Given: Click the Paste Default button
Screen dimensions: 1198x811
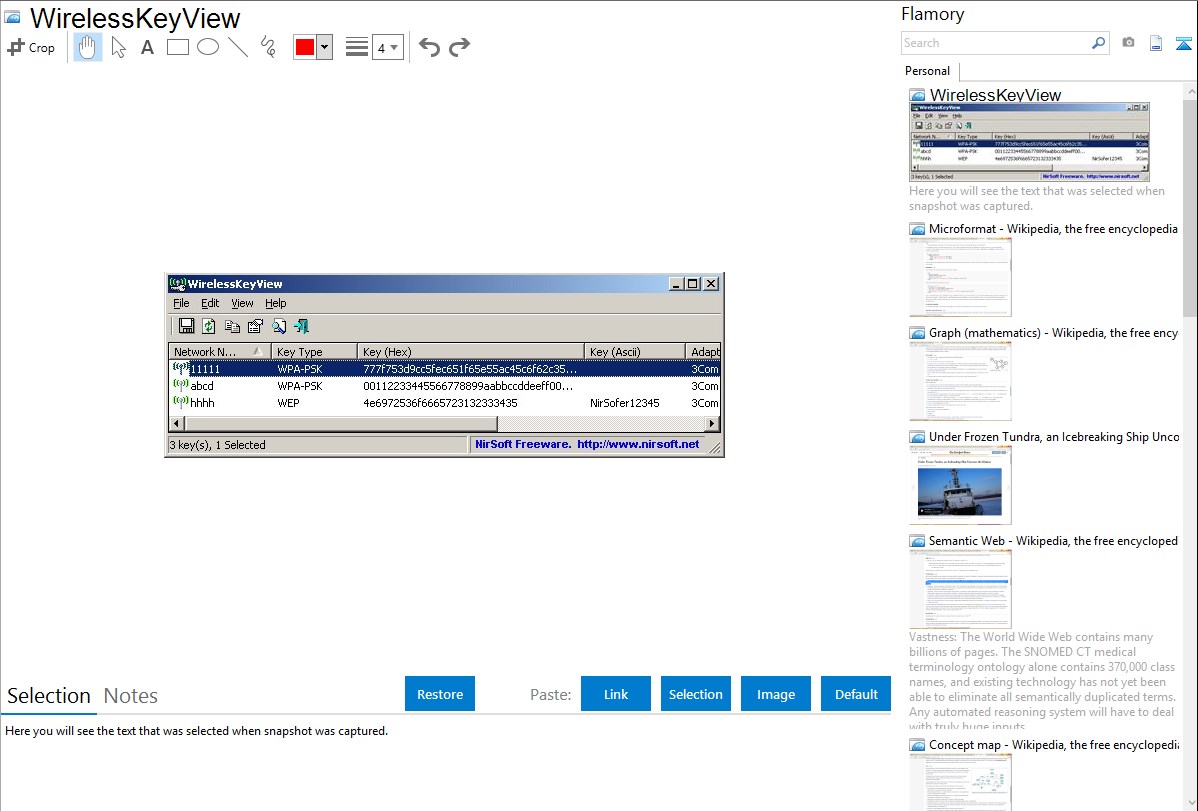Looking at the screenshot, I should coord(856,694).
